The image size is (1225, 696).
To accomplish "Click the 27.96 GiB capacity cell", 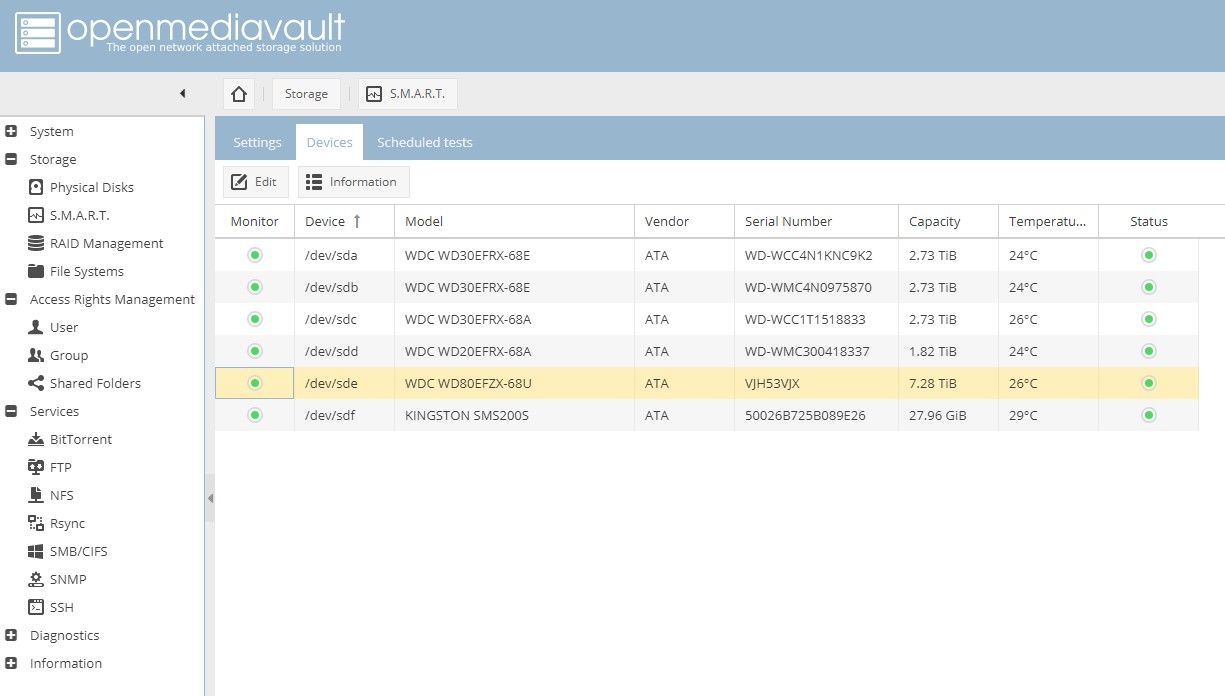I will 948,415.
